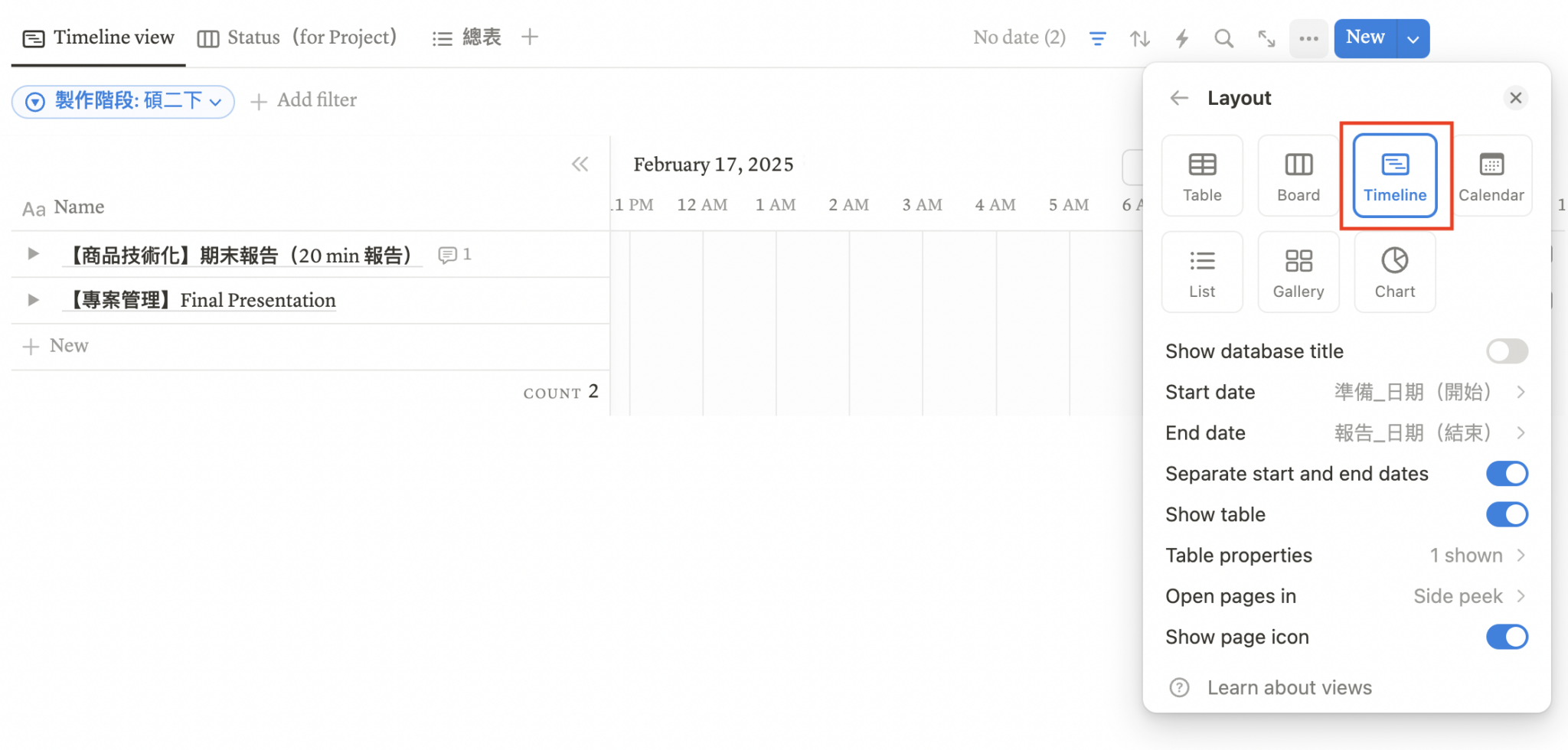The image size is (1568, 750).
Task: Open the search icon in the toolbar
Action: pyautogui.click(x=1223, y=37)
